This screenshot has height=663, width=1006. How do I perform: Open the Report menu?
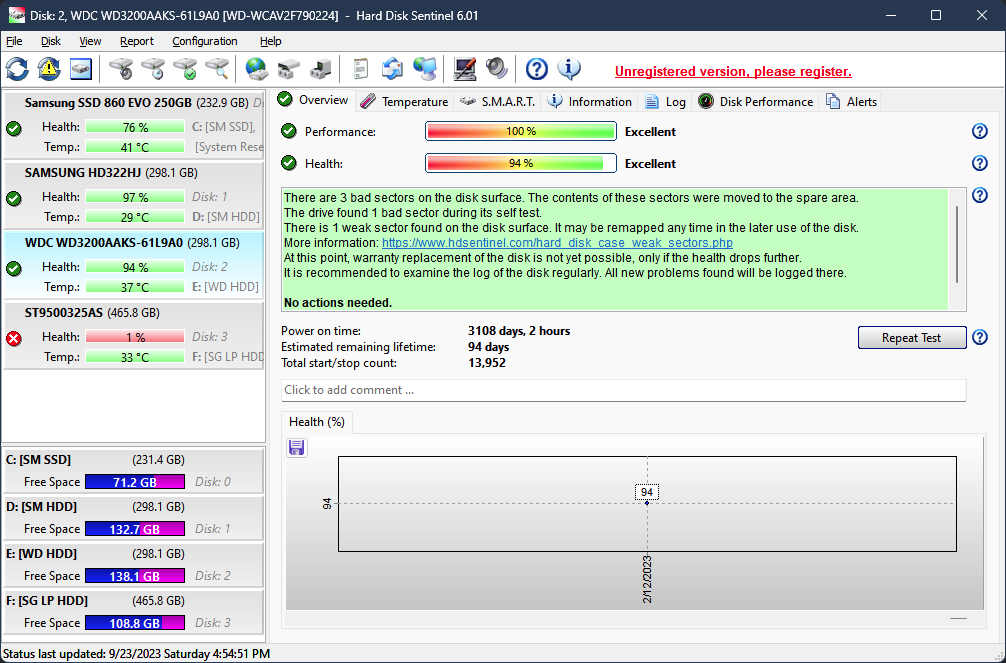click(137, 41)
